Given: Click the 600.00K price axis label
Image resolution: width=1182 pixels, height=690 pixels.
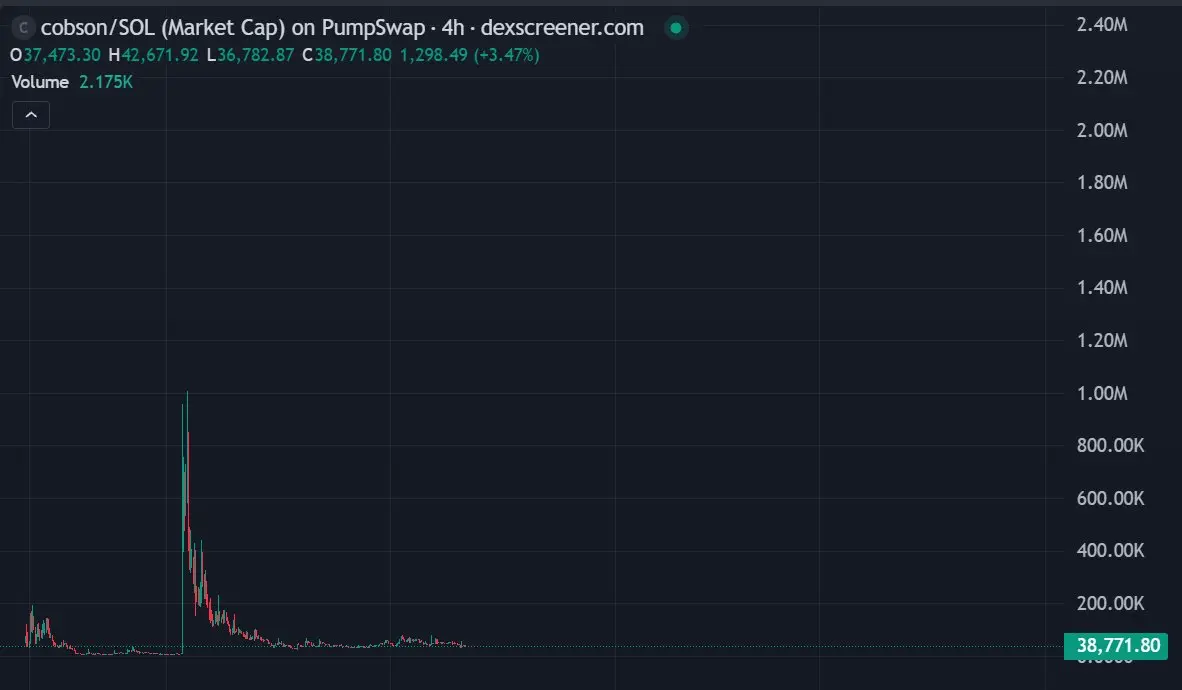Looking at the screenshot, I should pos(1110,498).
